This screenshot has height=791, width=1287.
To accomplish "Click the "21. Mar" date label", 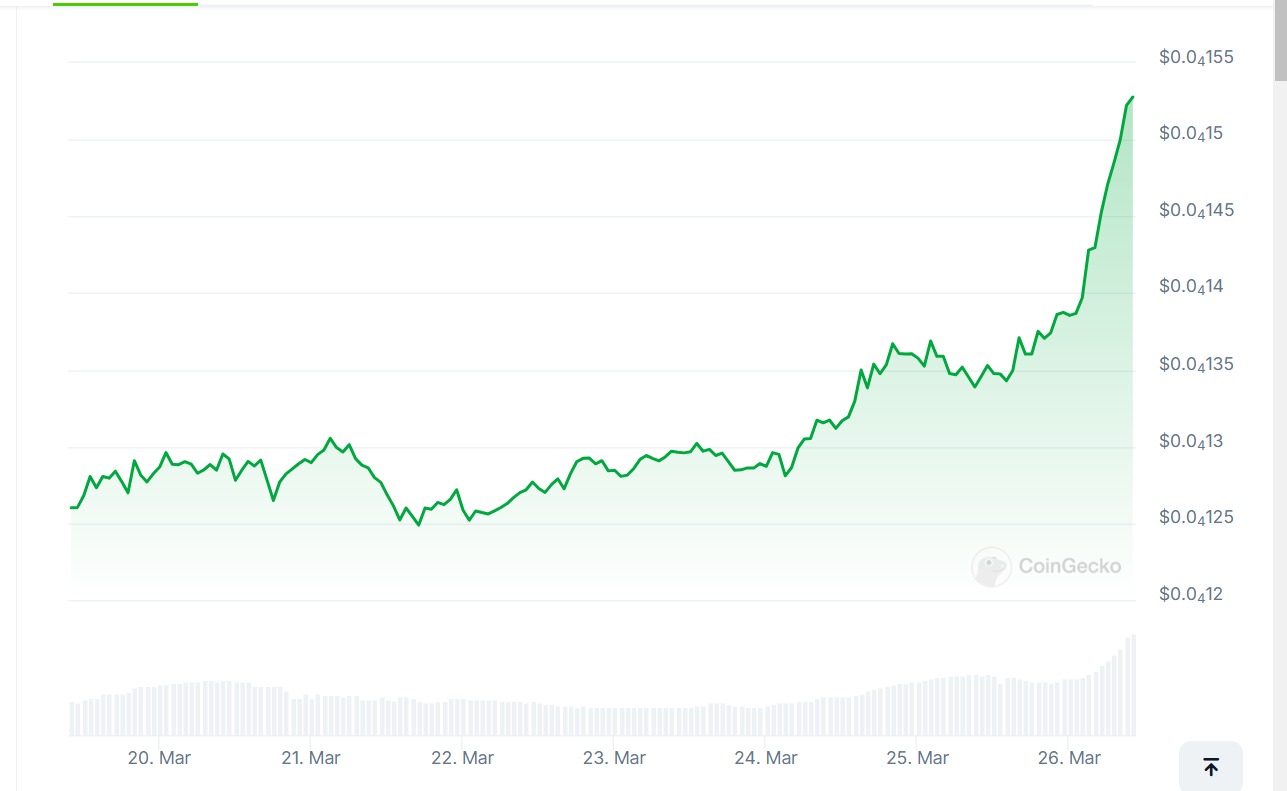I will pos(310,758).
